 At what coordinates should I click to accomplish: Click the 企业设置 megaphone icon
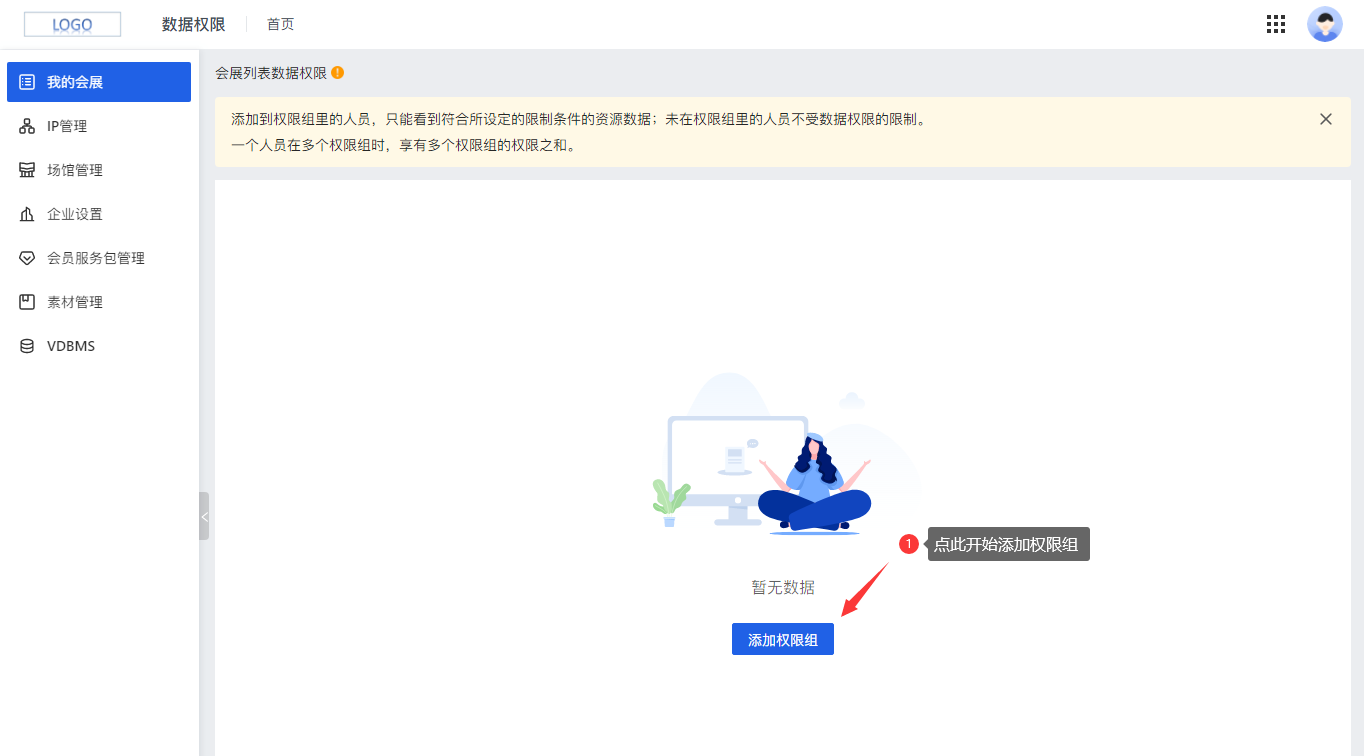coord(27,213)
